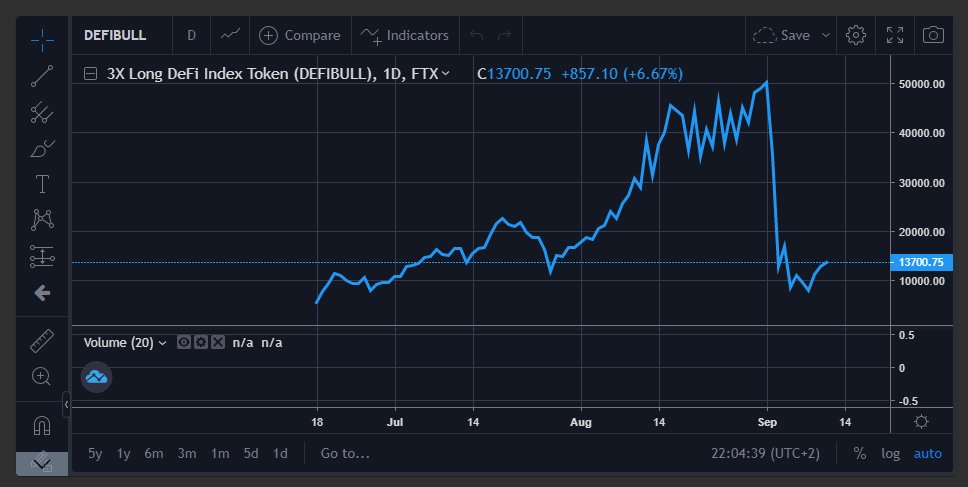Save the chart layout
This screenshot has width=968, height=487.
pos(782,35)
